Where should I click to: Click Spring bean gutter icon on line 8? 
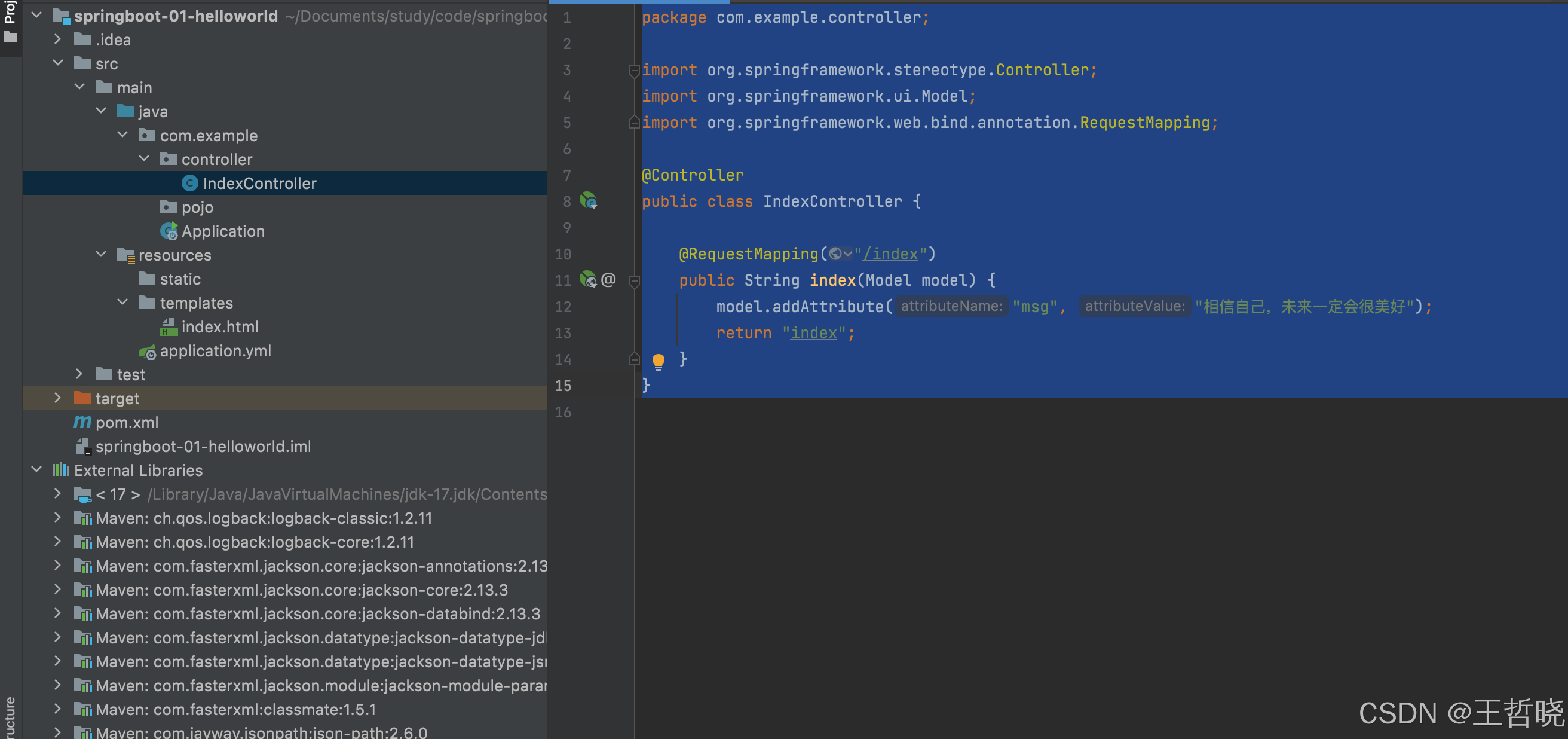click(x=587, y=201)
